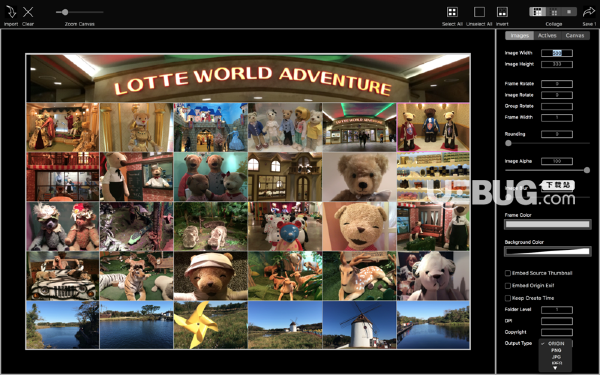This screenshot has width=600, height=375.
Task: Switch to the Canvas tab
Action: [575, 35]
